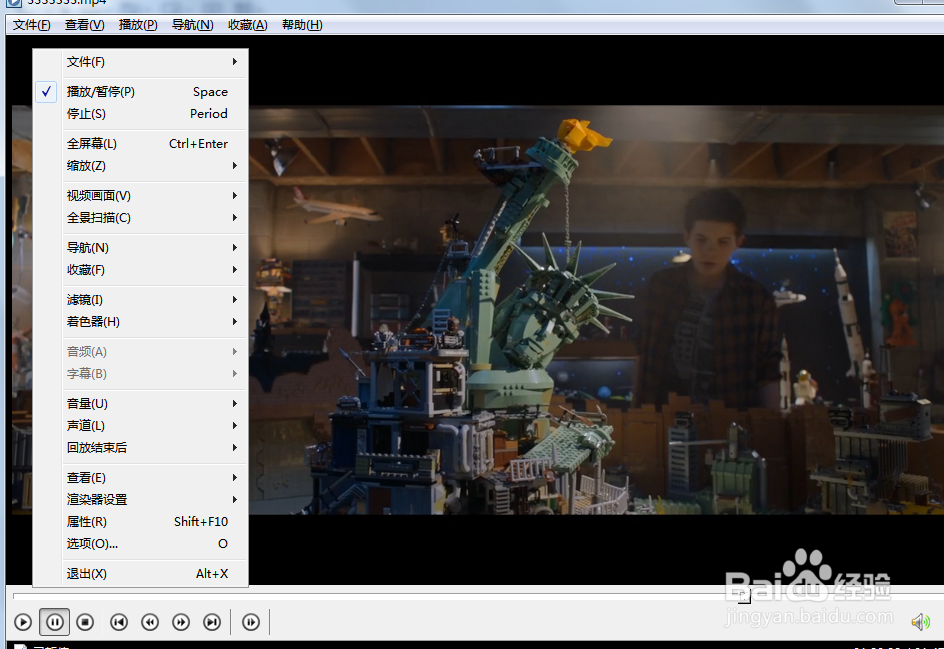The height and width of the screenshot is (649, 944).
Task: Click the video seek bar
Action: (x=479, y=596)
